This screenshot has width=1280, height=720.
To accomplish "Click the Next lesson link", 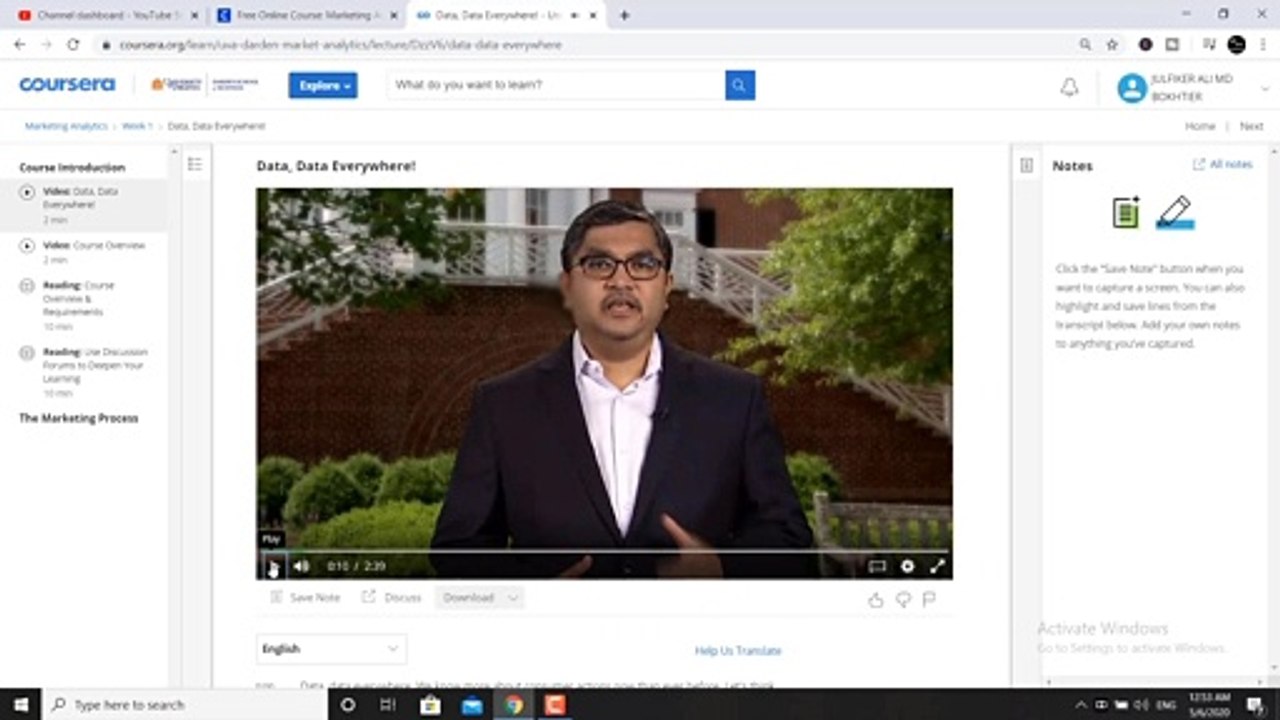I will click(1251, 127).
